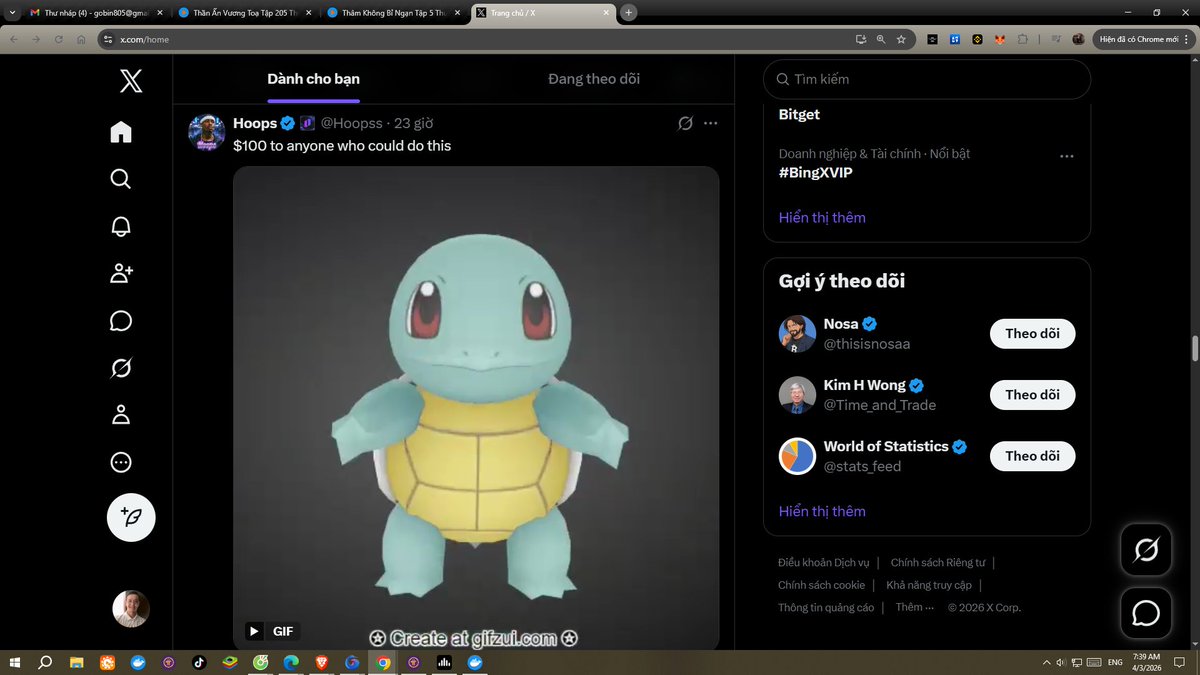Follow World of Statistics
This screenshot has height=675, width=1200.
click(x=1032, y=456)
